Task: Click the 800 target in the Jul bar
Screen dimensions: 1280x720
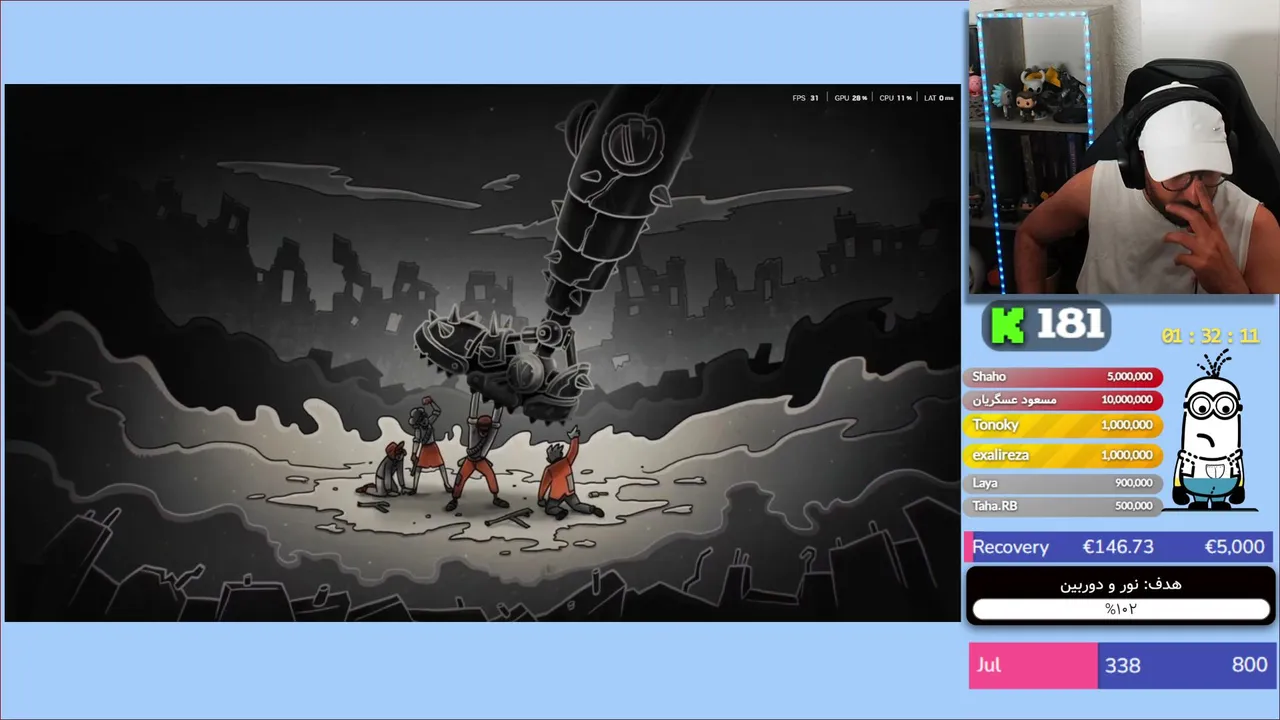Action: click(x=1249, y=665)
